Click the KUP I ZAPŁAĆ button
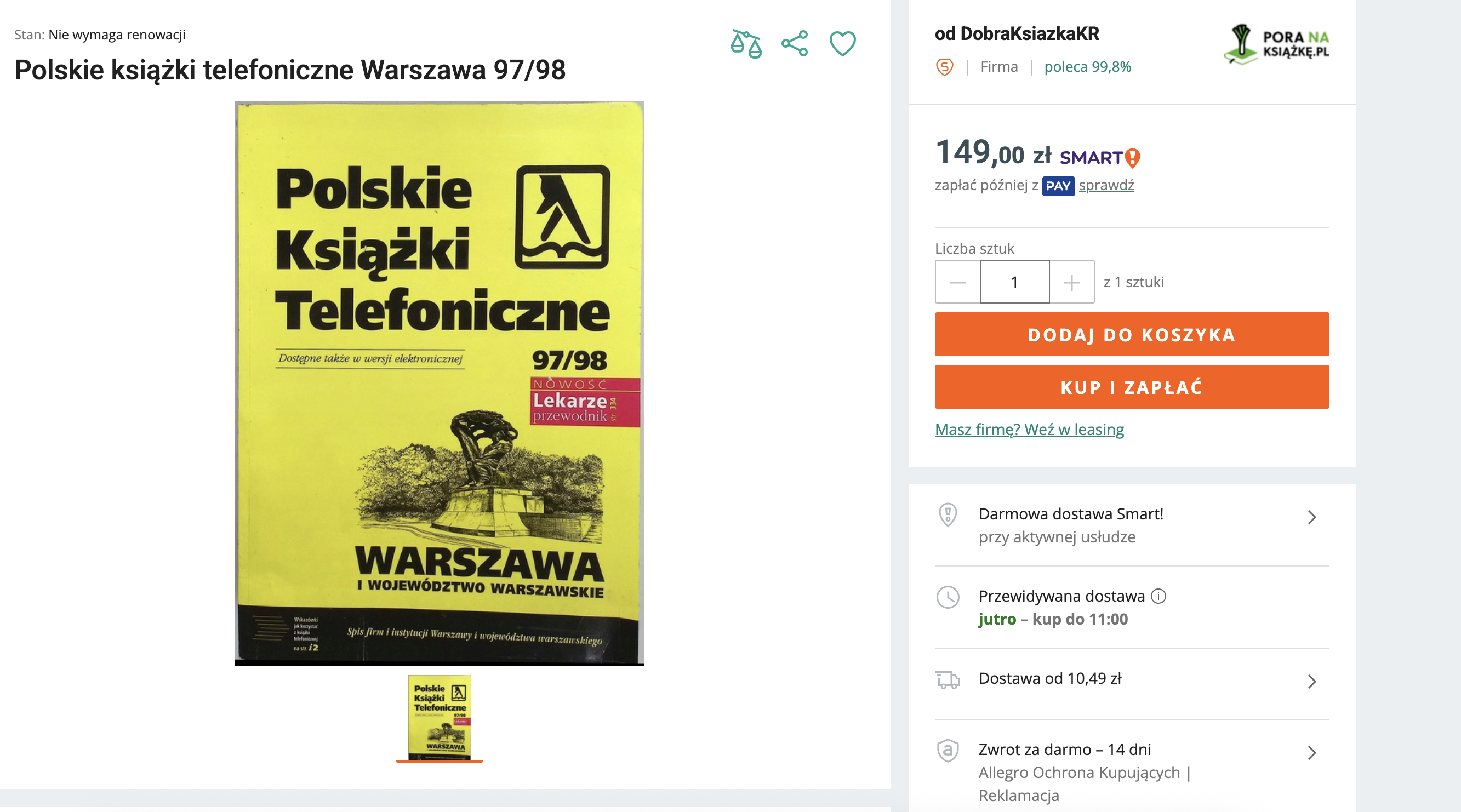This screenshot has width=1461, height=812. coord(1132,387)
